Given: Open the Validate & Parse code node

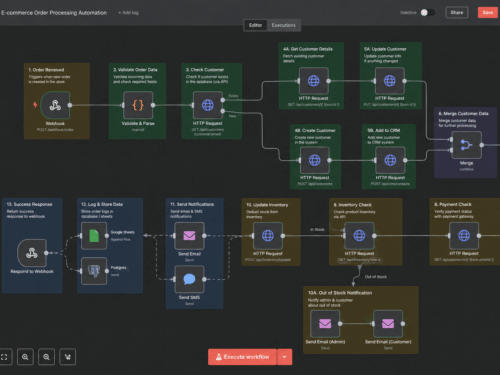Looking at the screenshot, I should click(x=138, y=105).
